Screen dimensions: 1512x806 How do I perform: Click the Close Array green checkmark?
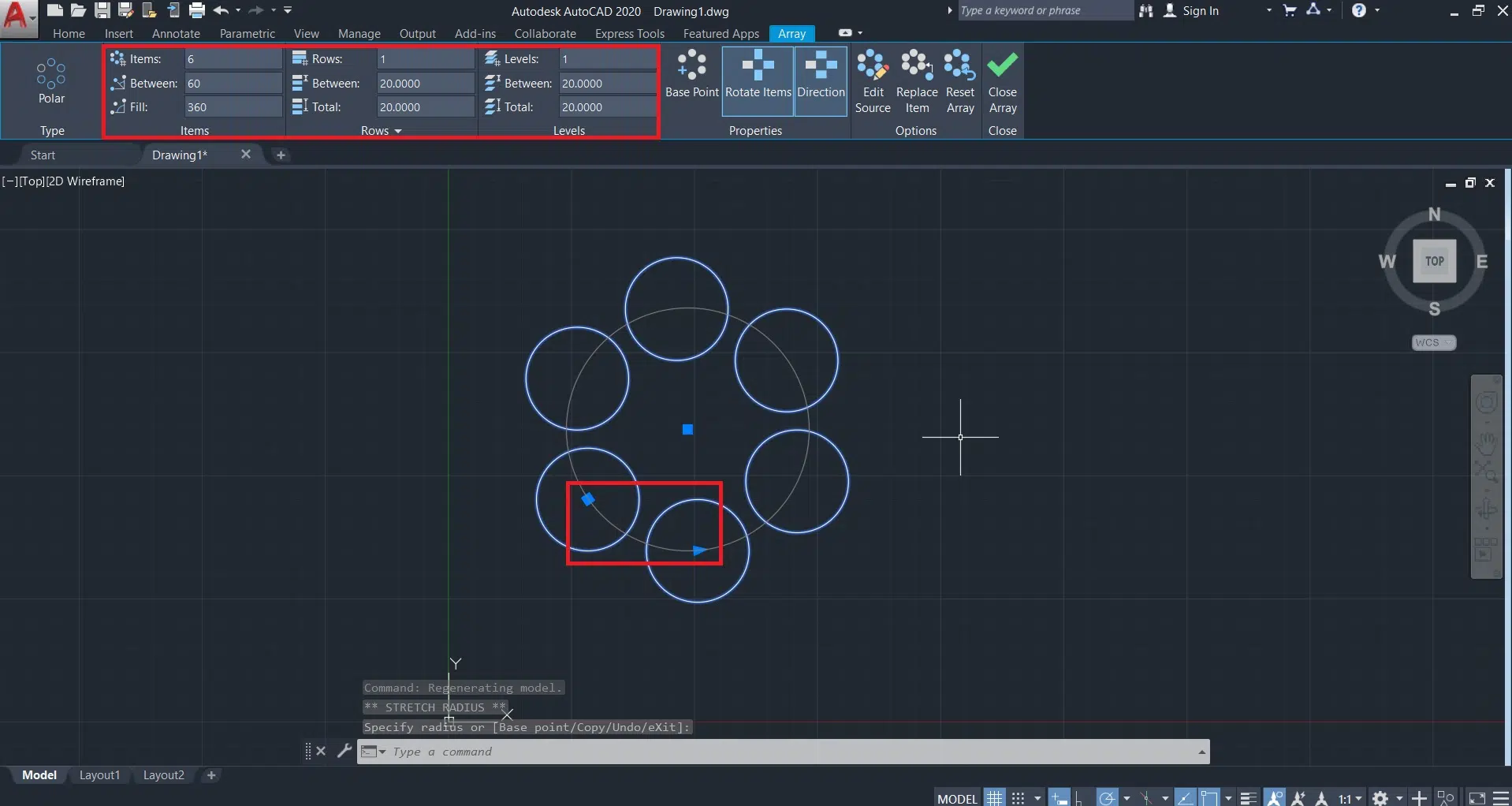(1002, 66)
